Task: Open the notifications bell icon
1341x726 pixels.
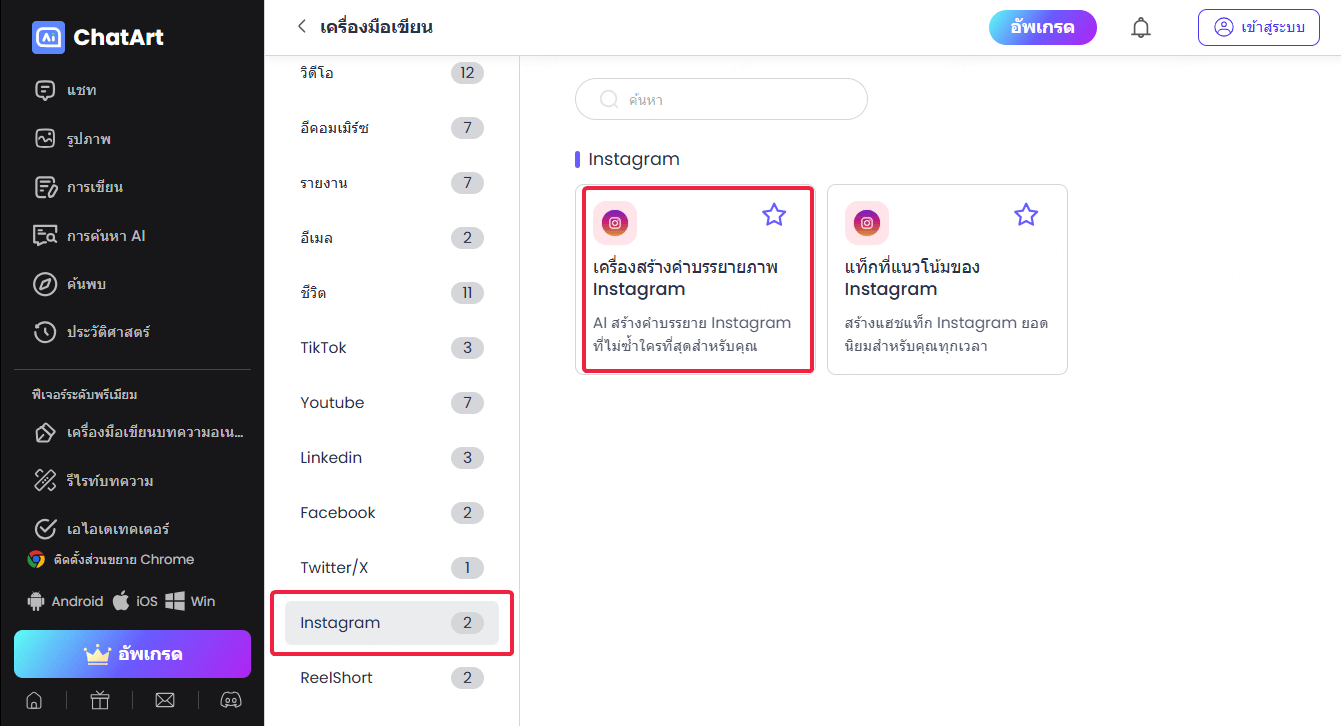Action: coord(1141,28)
